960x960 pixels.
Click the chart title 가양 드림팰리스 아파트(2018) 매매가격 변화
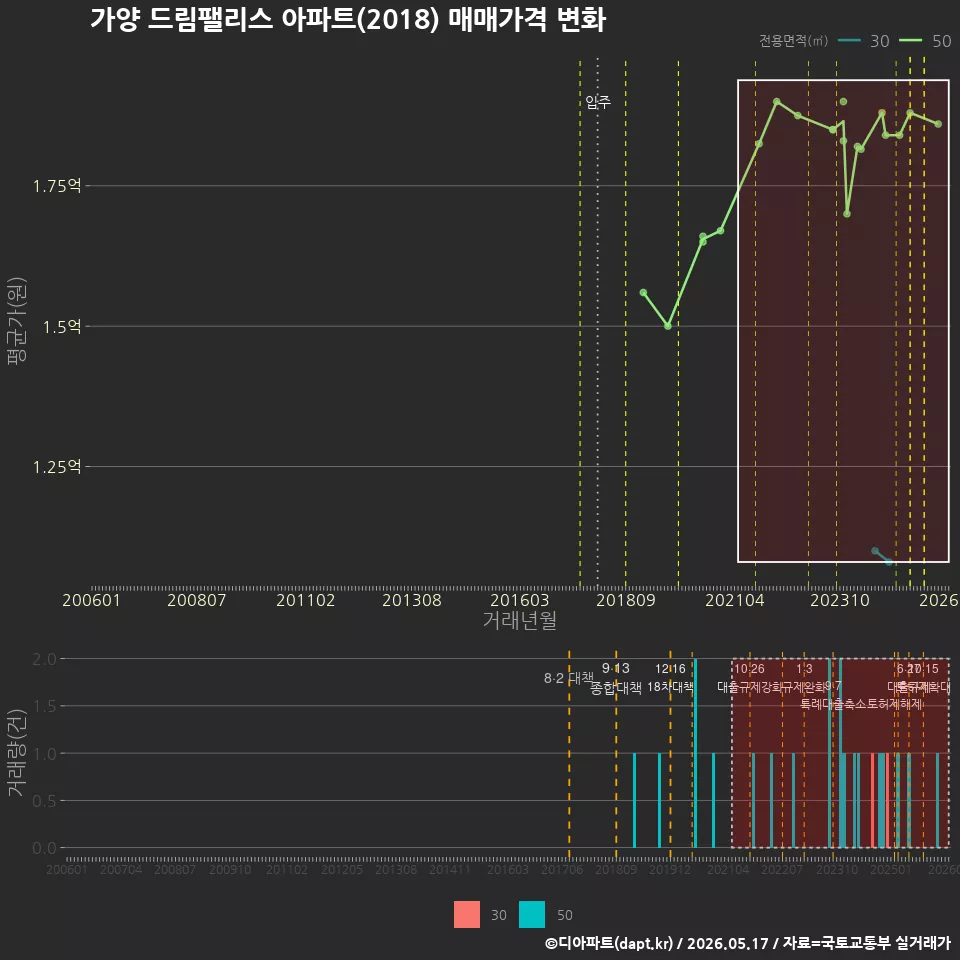coord(348,18)
